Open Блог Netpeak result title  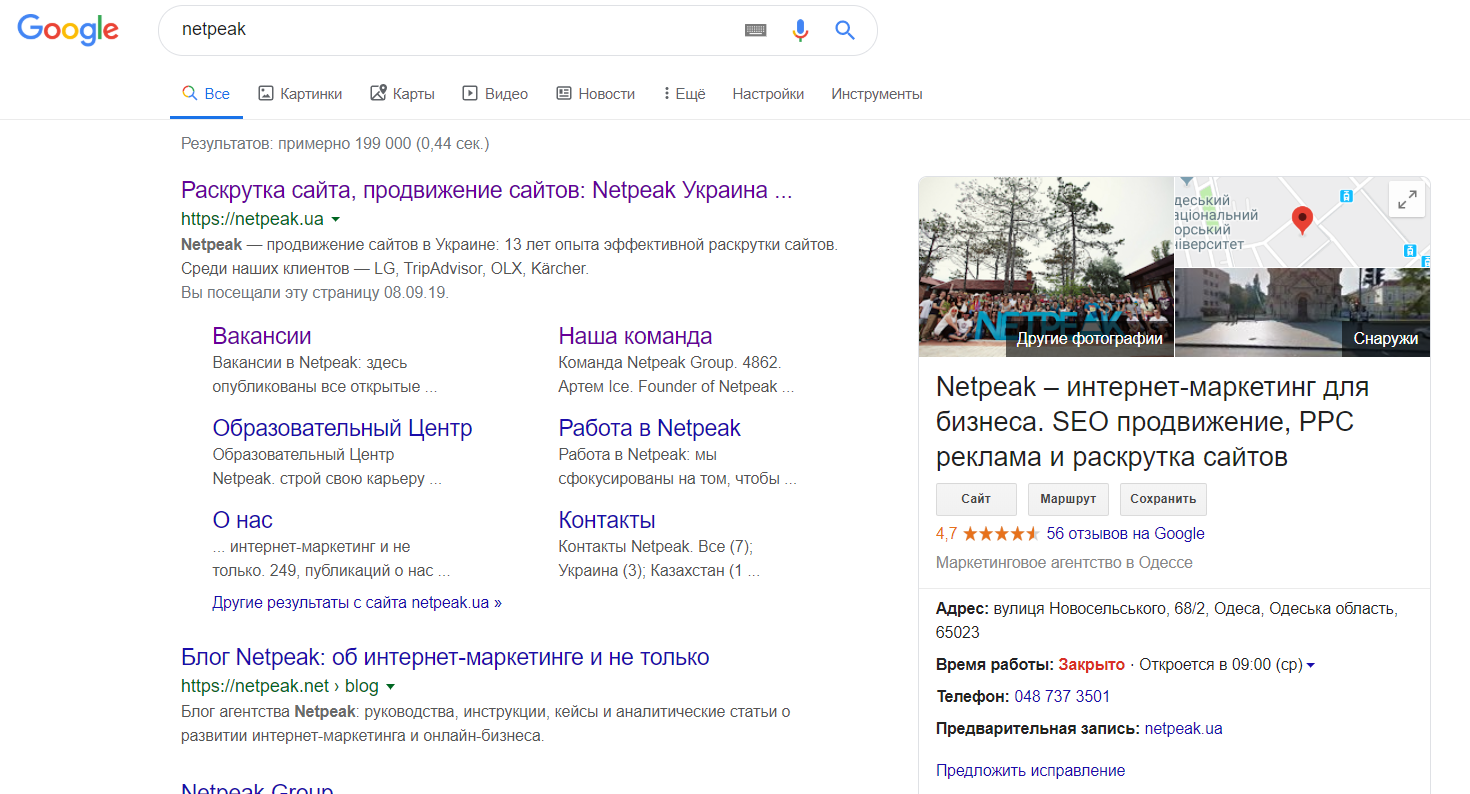[x=445, y=657]
